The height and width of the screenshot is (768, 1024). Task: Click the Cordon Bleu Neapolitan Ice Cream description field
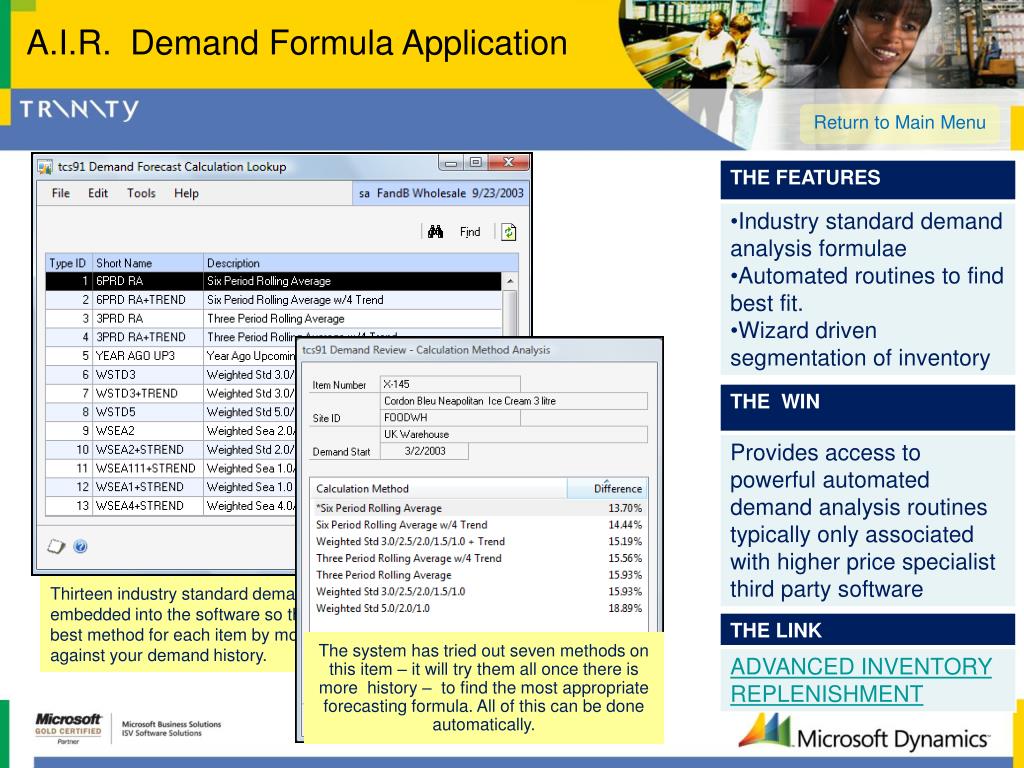513,401
